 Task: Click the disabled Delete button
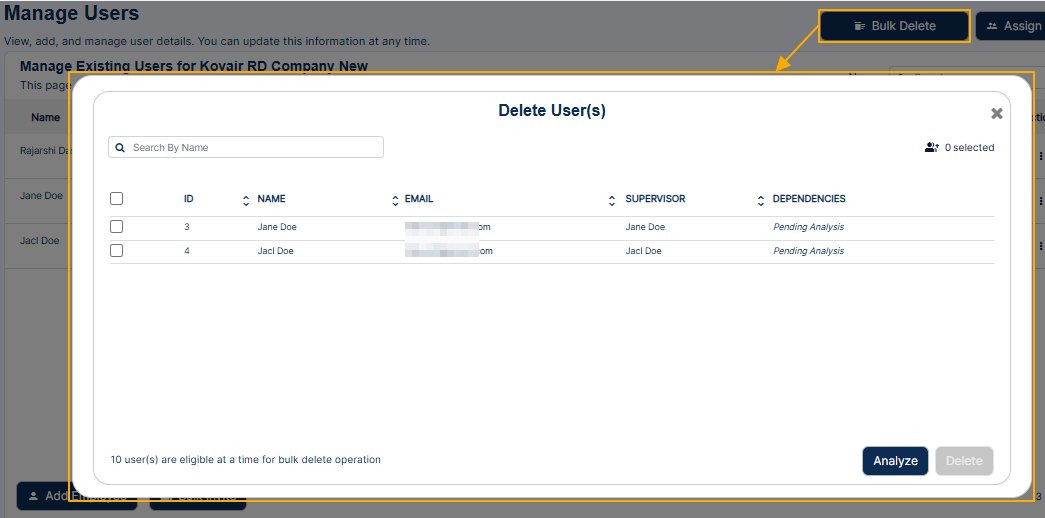tap(964, 461)
